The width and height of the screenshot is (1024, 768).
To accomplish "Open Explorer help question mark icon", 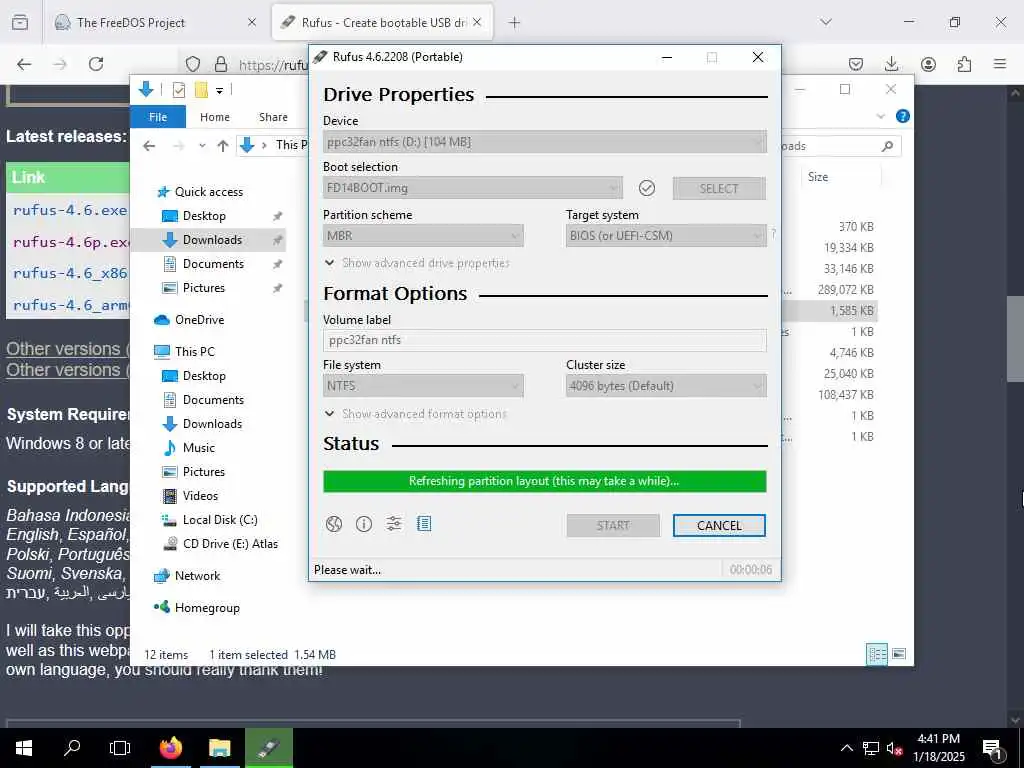I will click(903, 116).
